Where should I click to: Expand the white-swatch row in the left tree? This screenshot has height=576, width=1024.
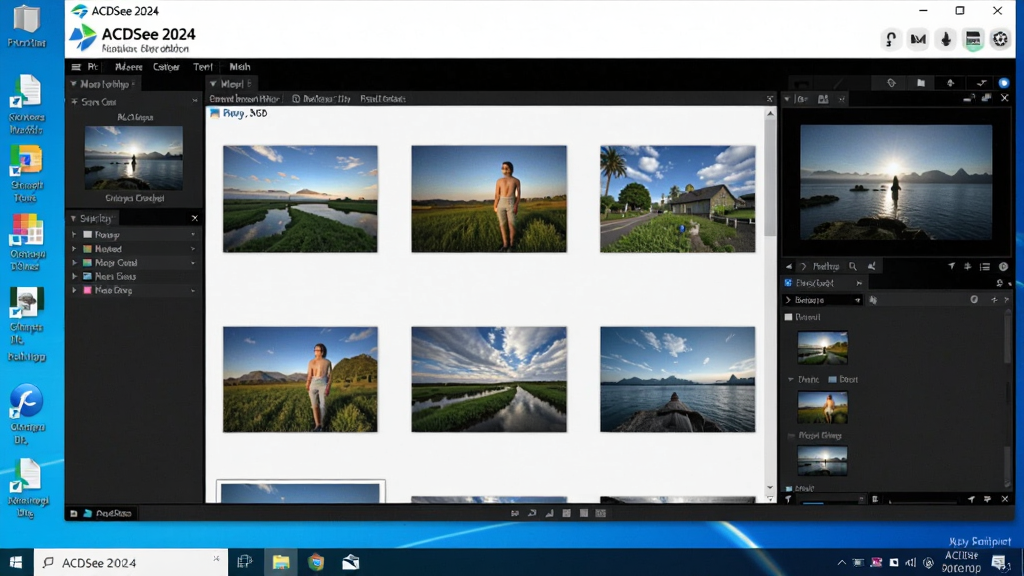tap(74, 234)
